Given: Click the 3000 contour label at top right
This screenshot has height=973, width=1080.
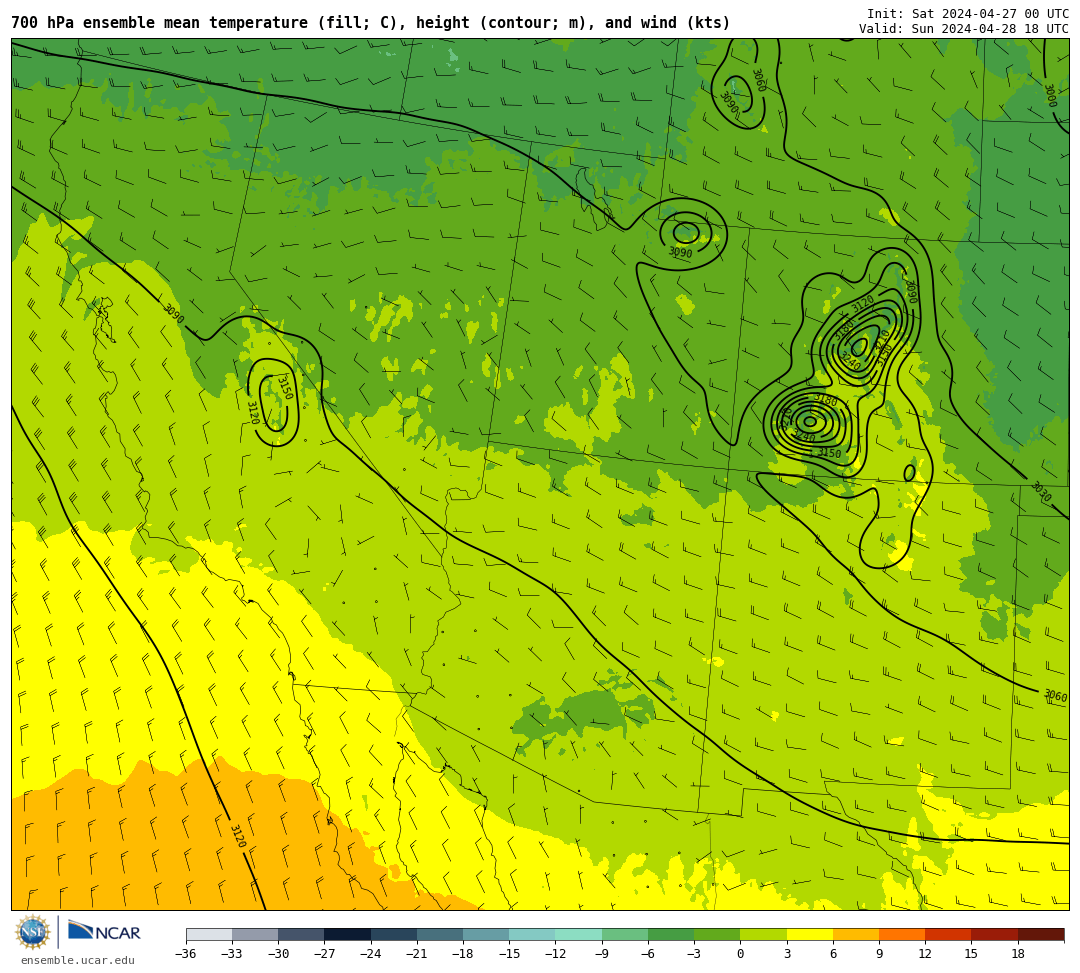Looking at the screenshot, I should coord(1050,96).
